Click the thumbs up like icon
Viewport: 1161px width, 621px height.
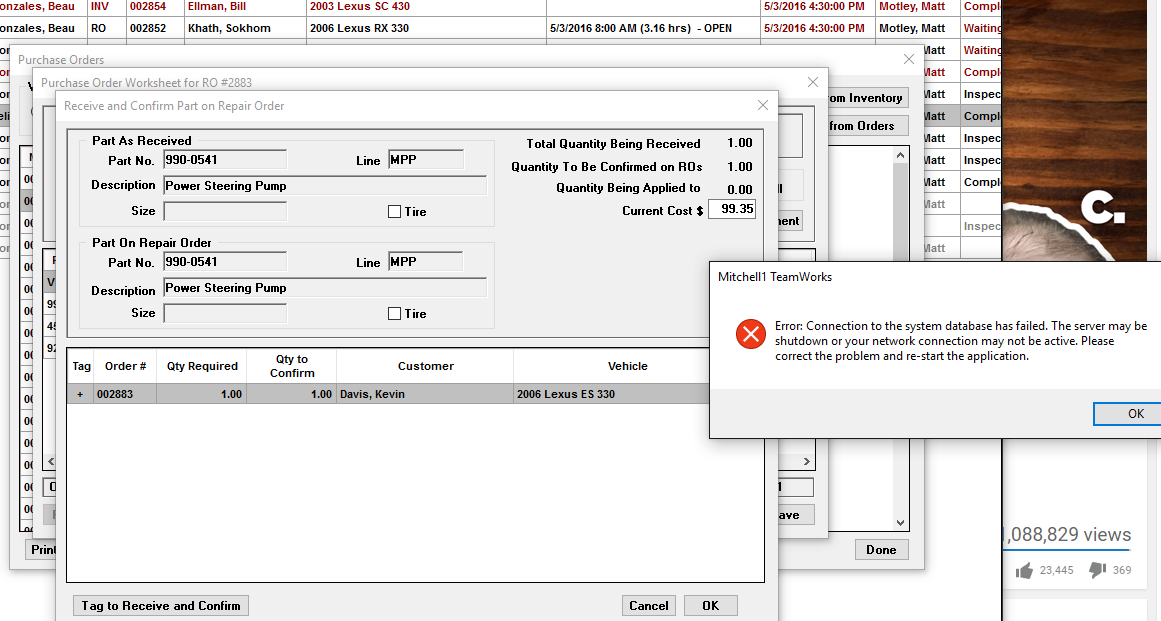[1025, 570]
